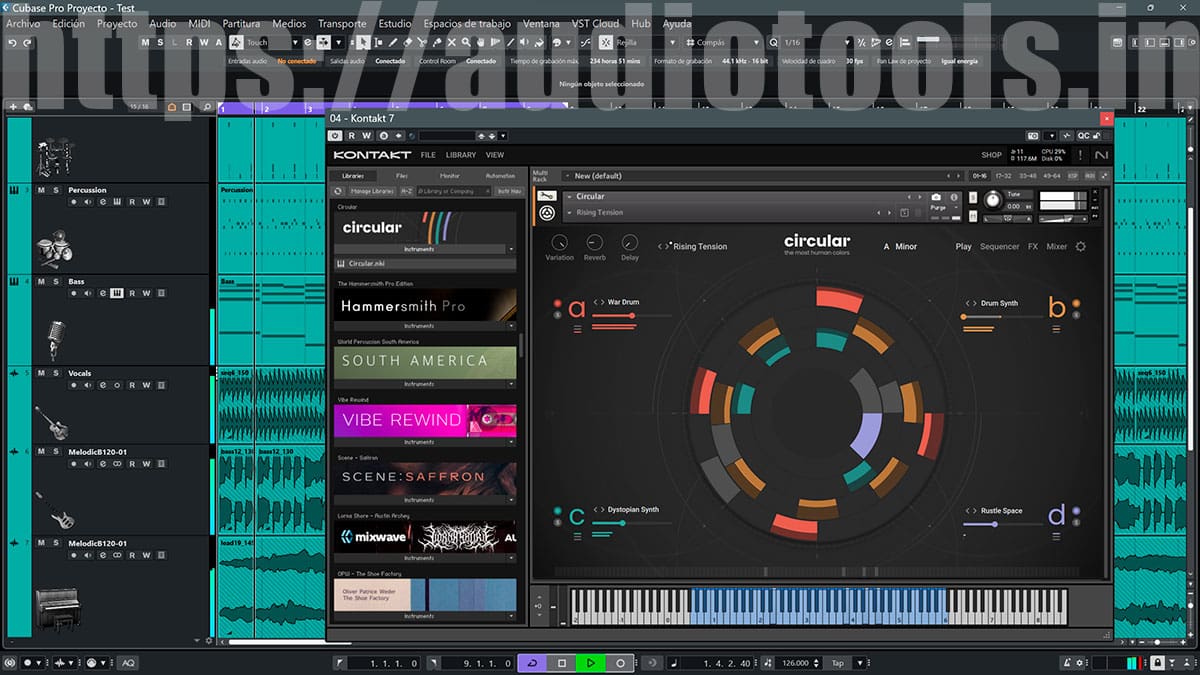Screen dimensions: 1200x675
Task: Enable Write automation on Percussion track
Action: (x=147, y=202)
